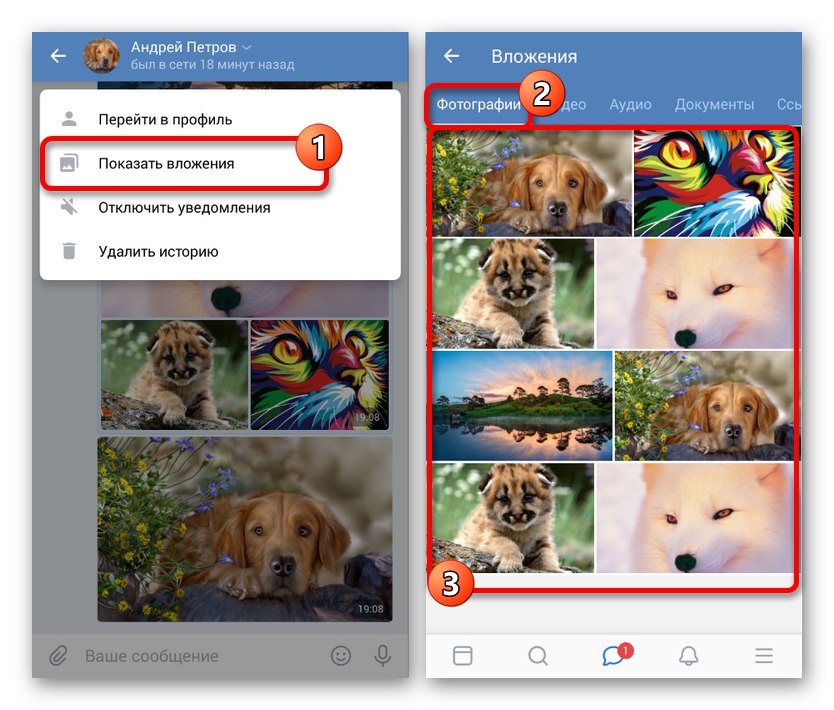Open the large dog photo in chat
The height and width of the screenshot is (710, 834).
pyautogui.click(x=245, y=529)
